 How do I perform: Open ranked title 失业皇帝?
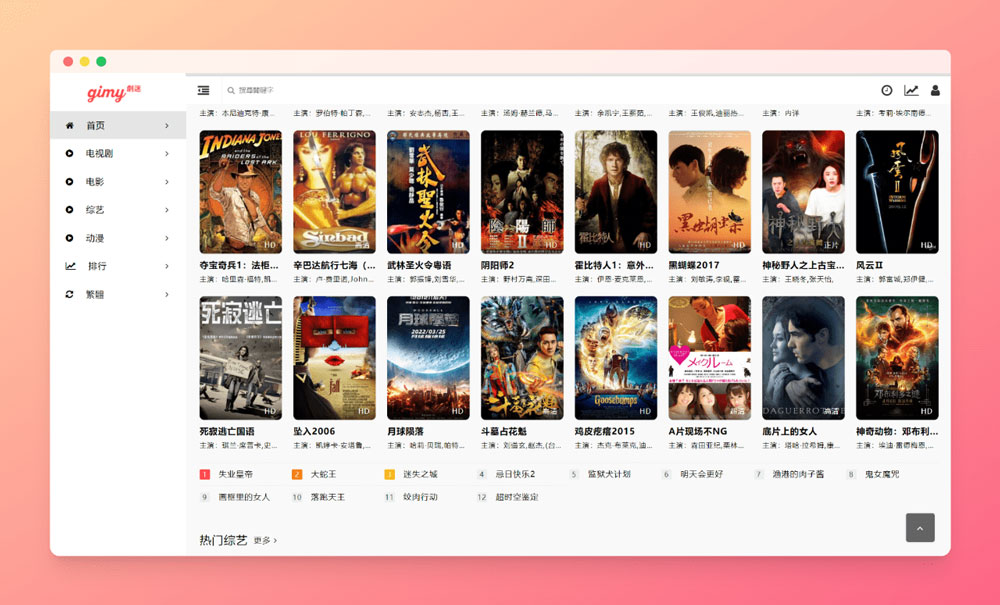235,474
